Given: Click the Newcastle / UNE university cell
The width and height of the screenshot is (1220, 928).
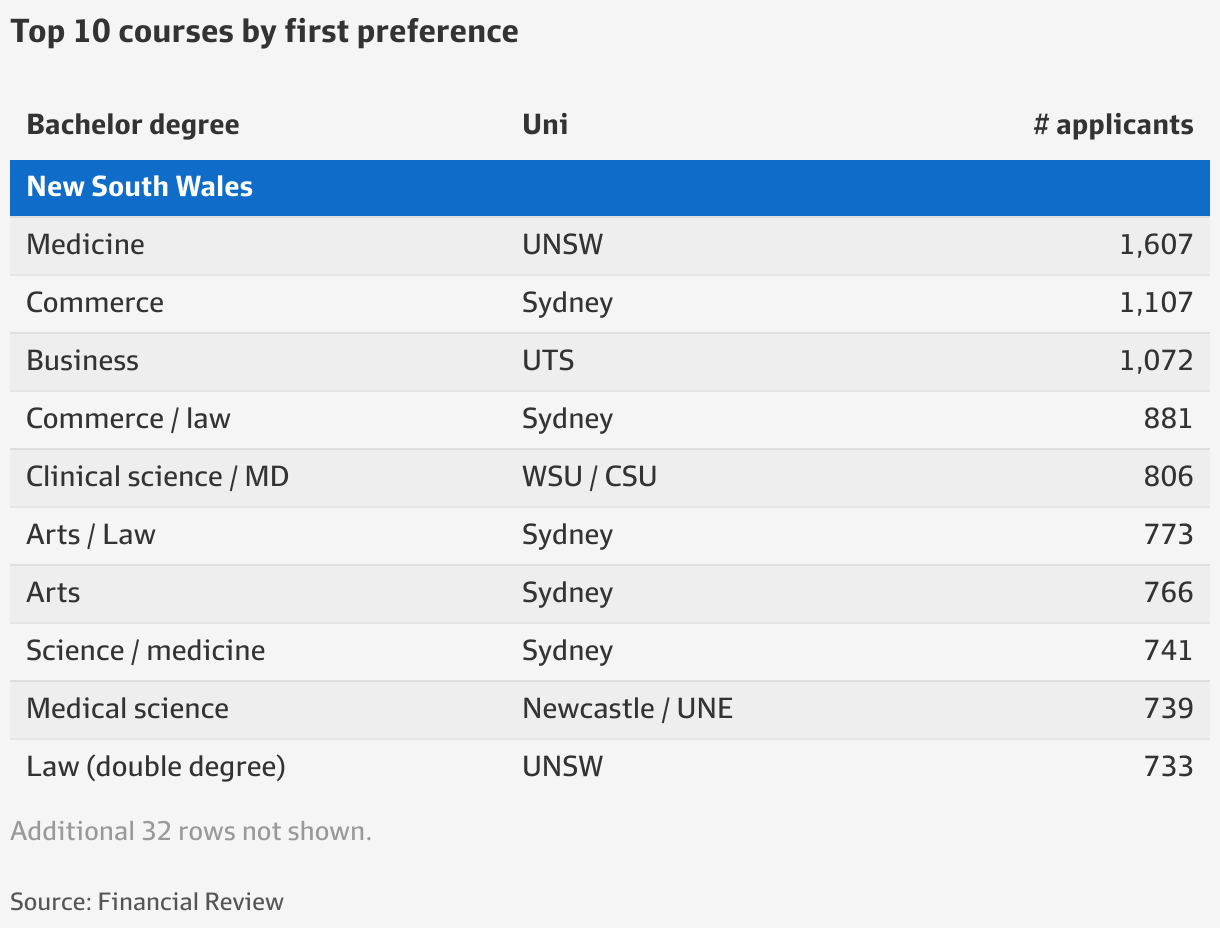Looking at the screenshot, I should (x=626, y=709).
